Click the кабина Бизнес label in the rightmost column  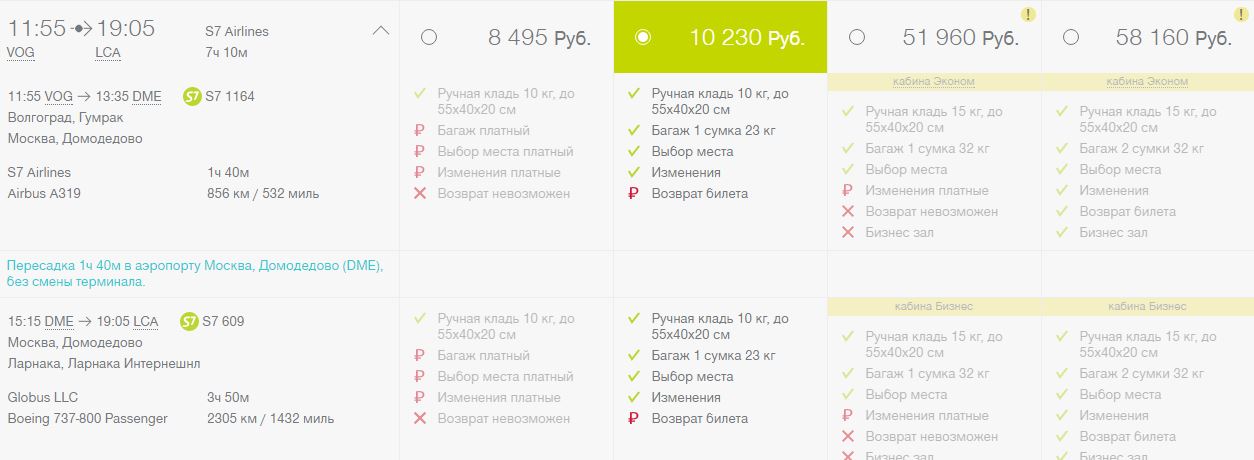click(x=1147, y=306)
